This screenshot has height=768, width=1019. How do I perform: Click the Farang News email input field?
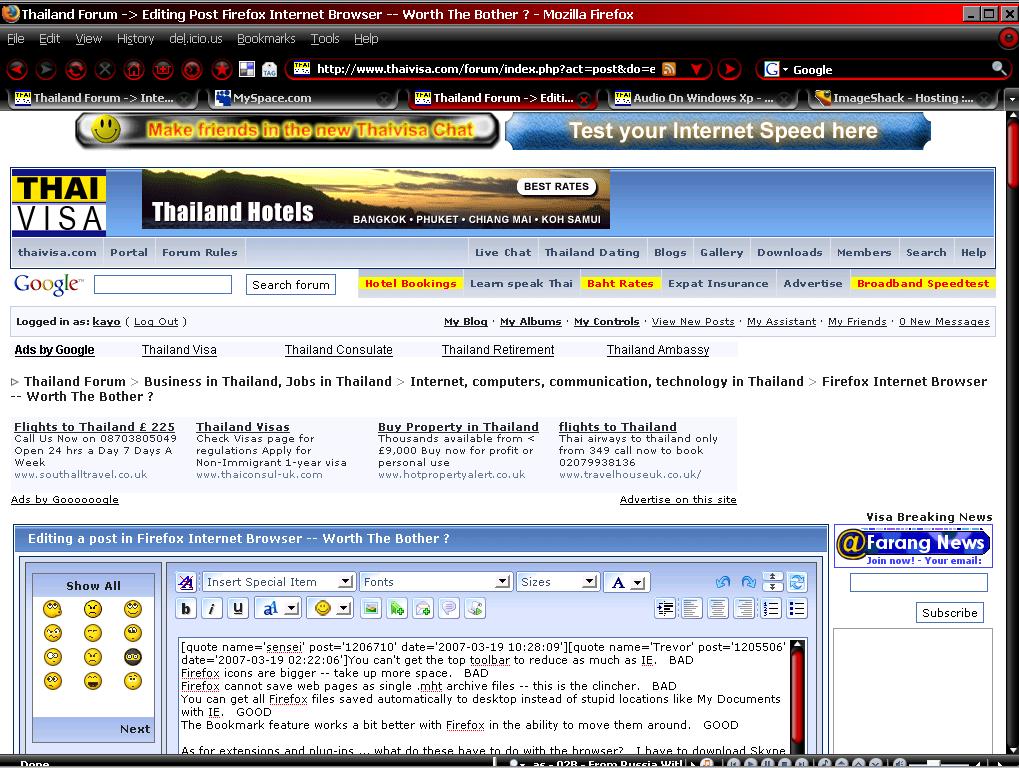tap(918, 582)
